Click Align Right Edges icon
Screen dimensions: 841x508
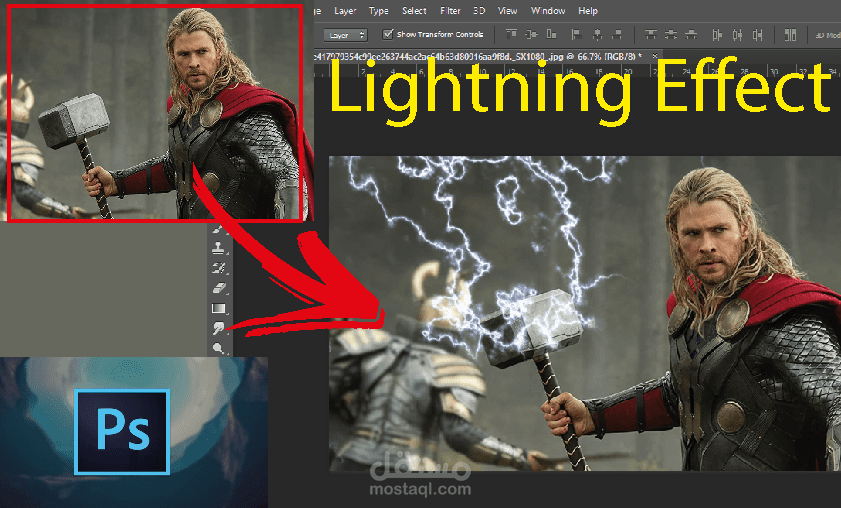click(617, 34)
